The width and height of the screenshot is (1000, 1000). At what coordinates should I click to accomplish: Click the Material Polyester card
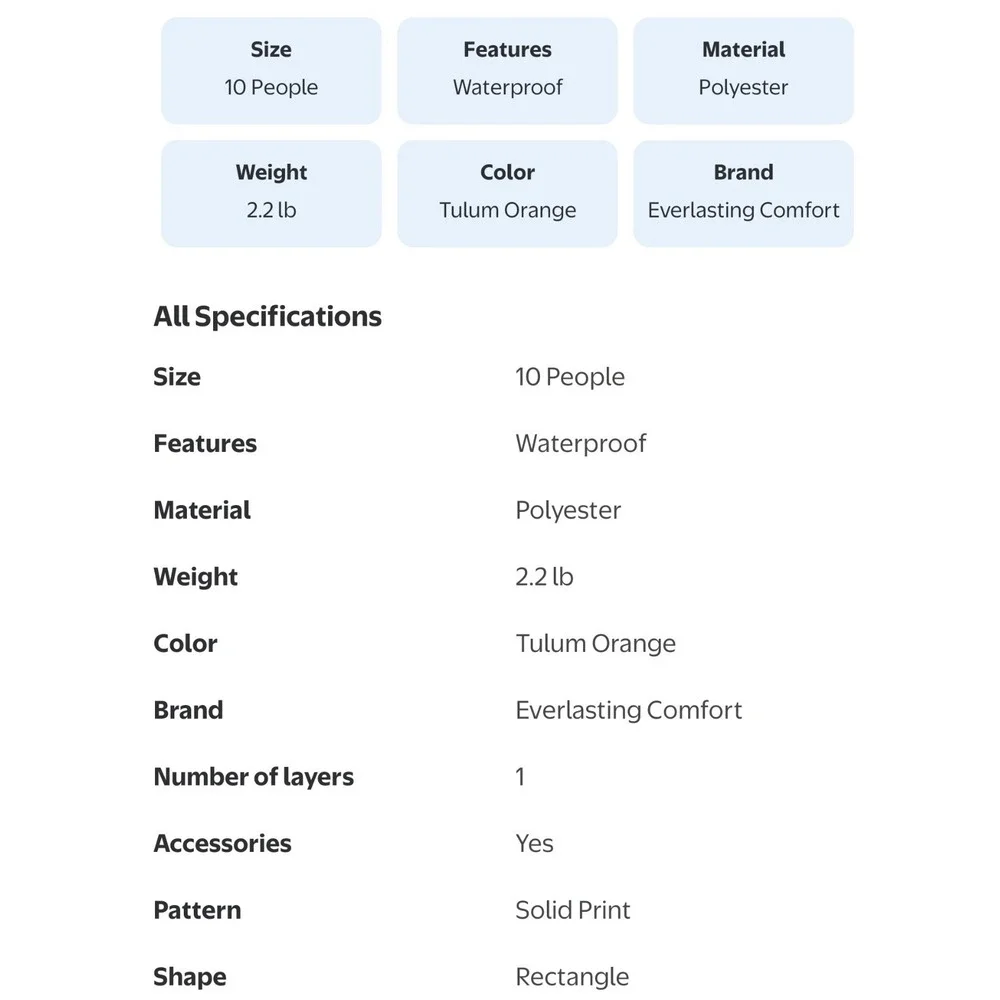743,70
